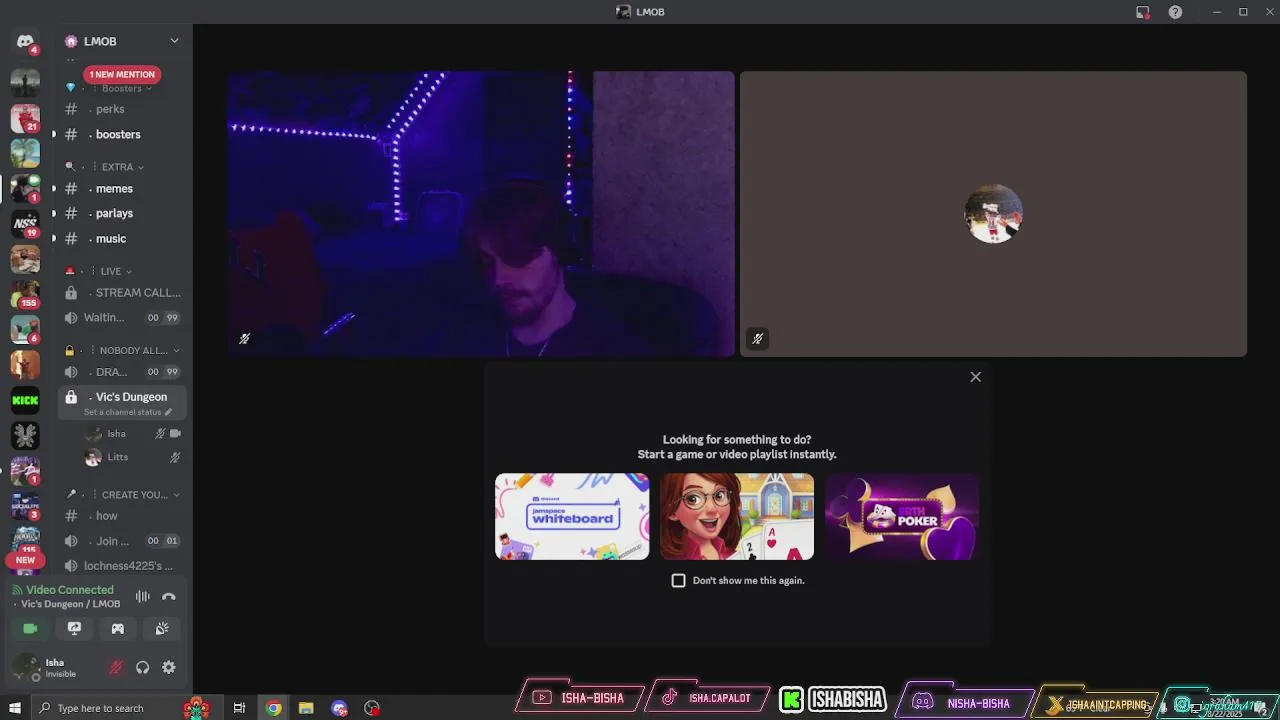The width and height of the screenshot is (1280, 720).
Task: Join the Join ... voice channel
Action: (122, 541)
